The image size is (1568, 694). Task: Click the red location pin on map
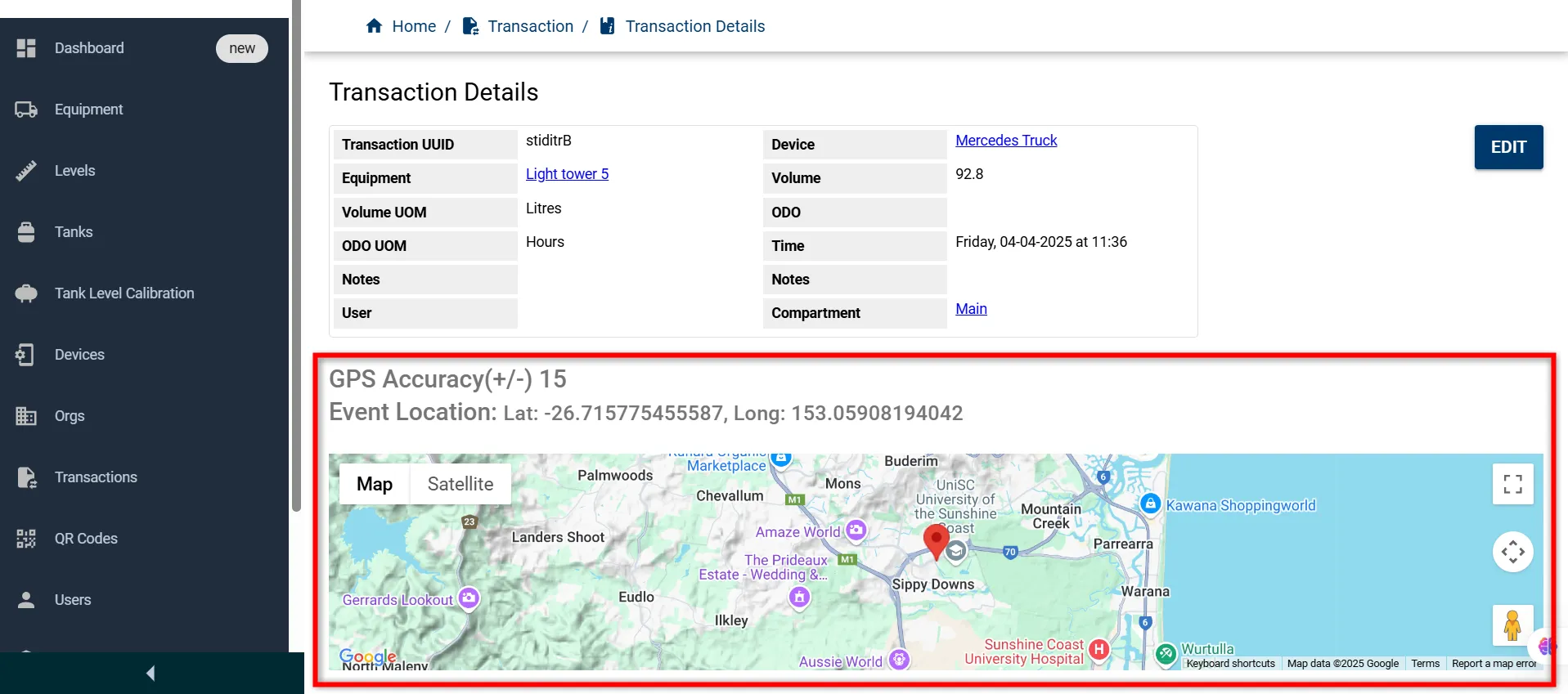point(936,542)
